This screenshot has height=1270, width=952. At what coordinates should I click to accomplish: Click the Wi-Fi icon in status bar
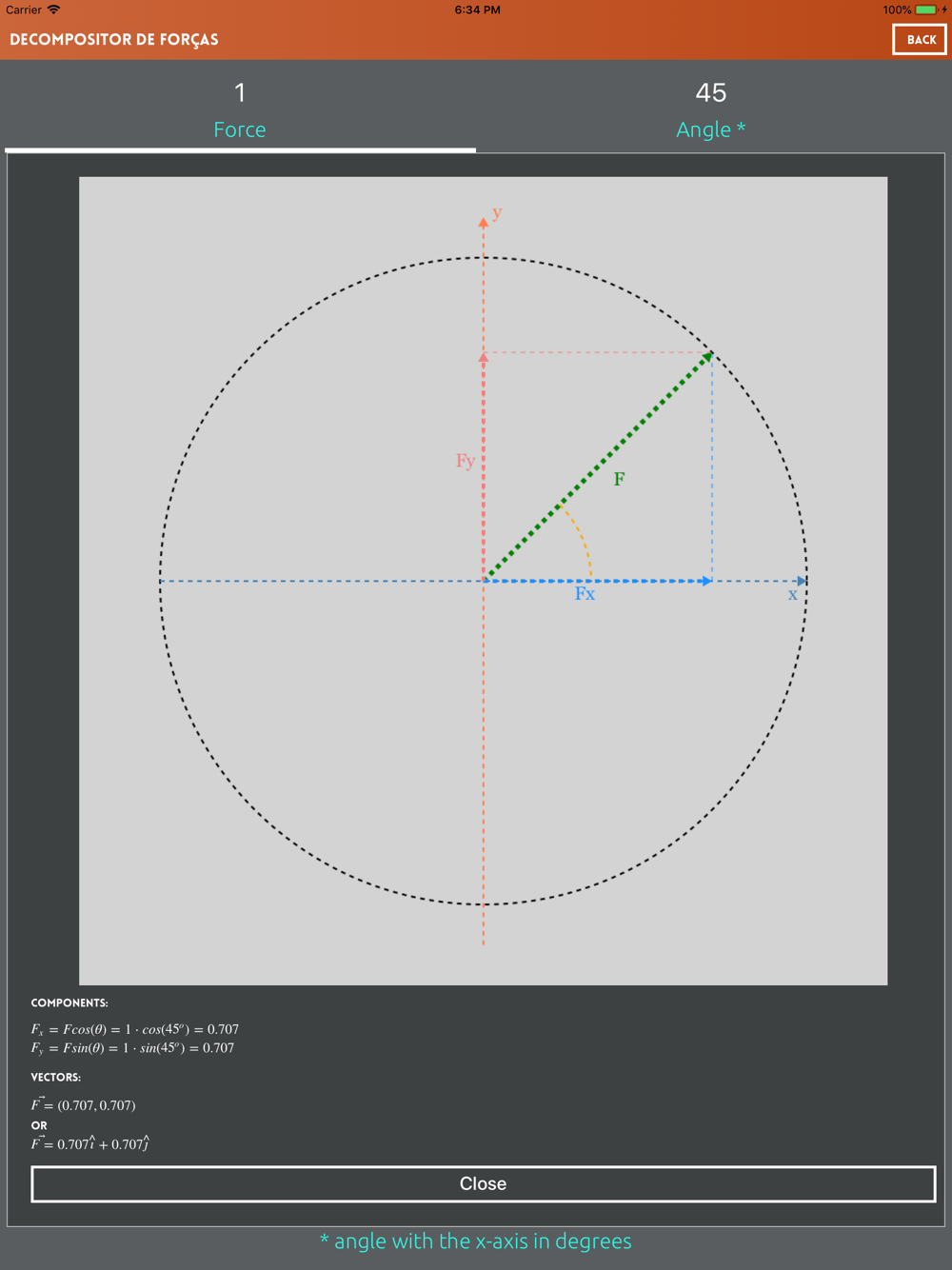[54, 10]
